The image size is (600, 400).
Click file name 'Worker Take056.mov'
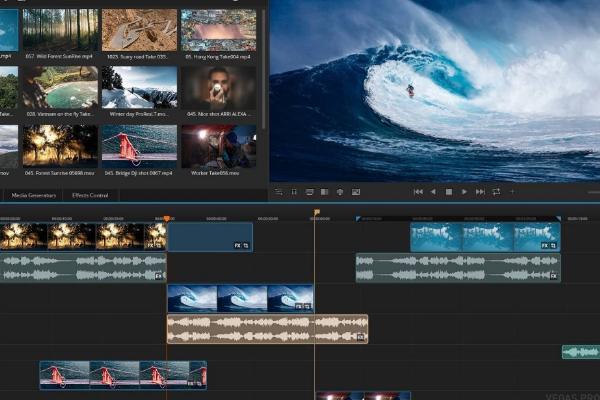click(x=215, y=173)
